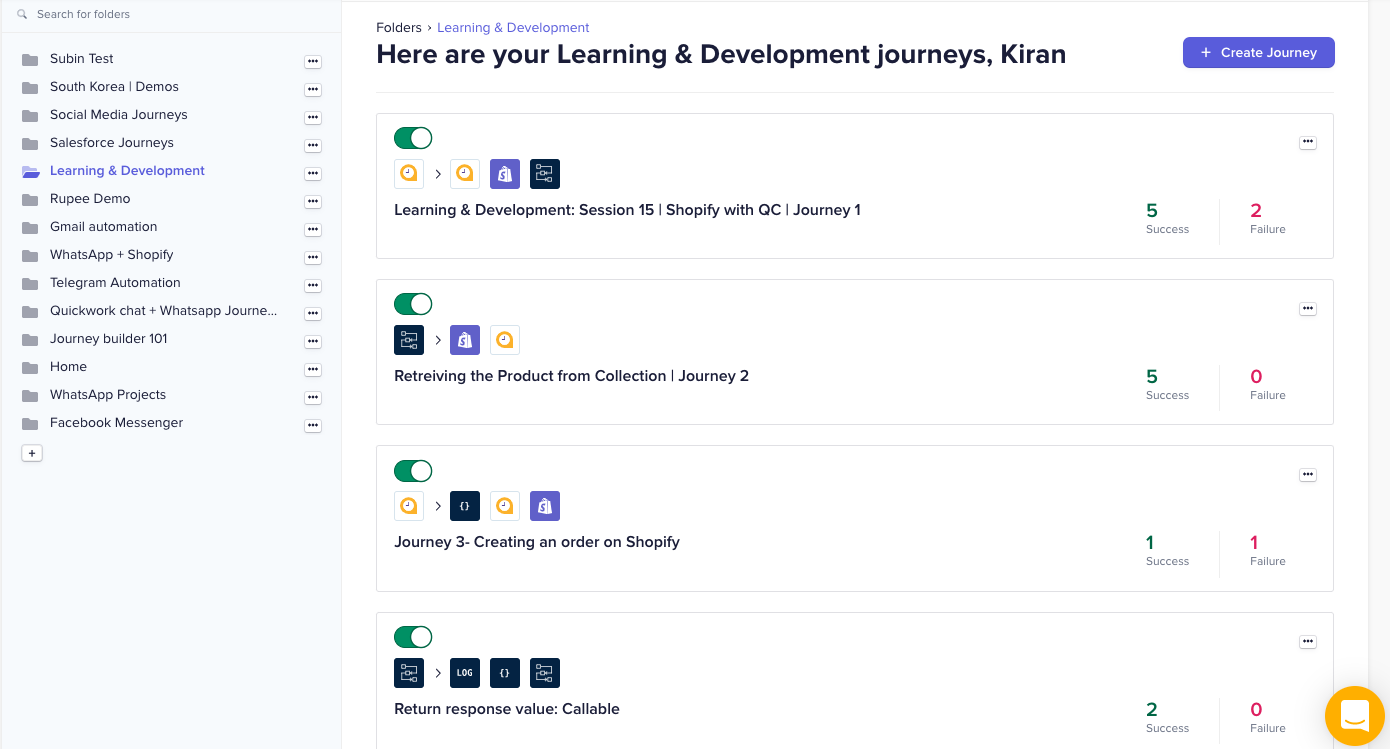Click the LOG step icon in Callable journey

tap(465, 673)
